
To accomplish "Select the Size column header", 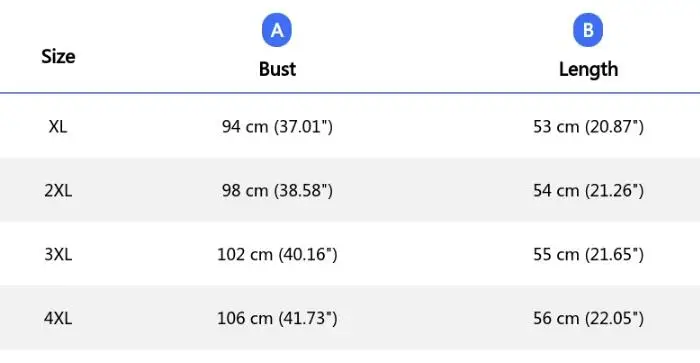I will 58,57.
